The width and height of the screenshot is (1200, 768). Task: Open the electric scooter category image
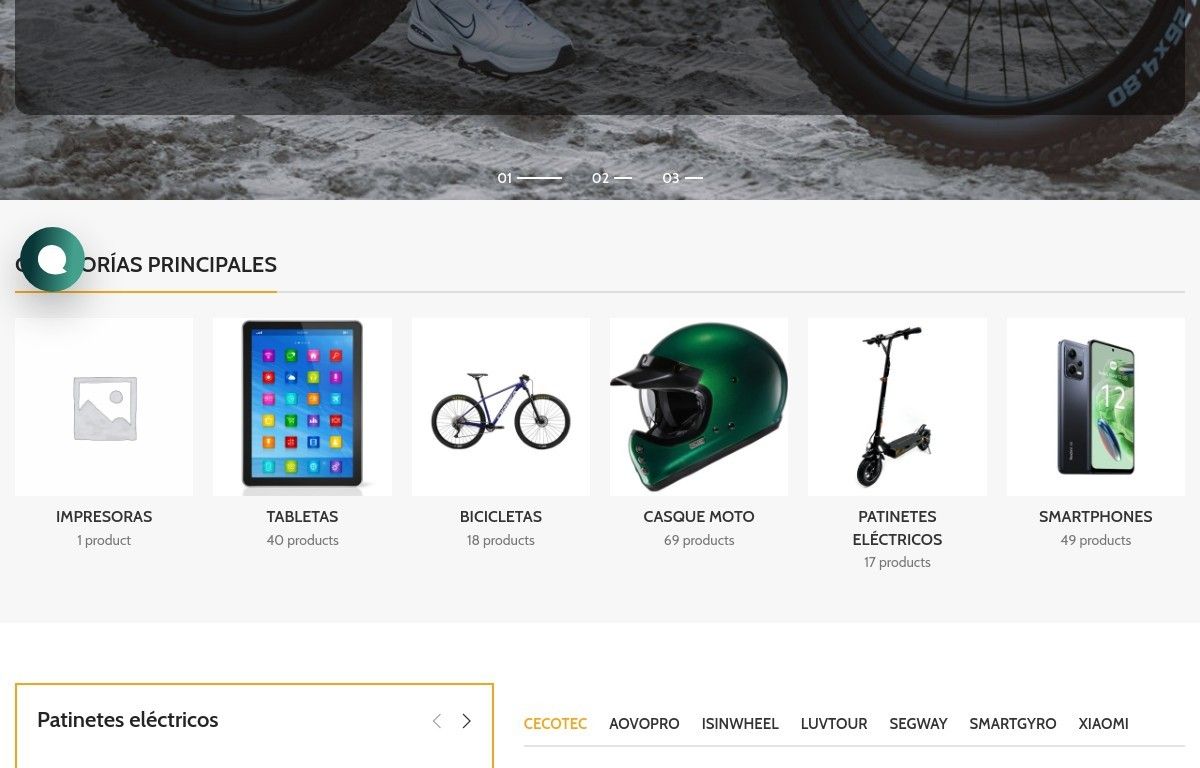897,407
